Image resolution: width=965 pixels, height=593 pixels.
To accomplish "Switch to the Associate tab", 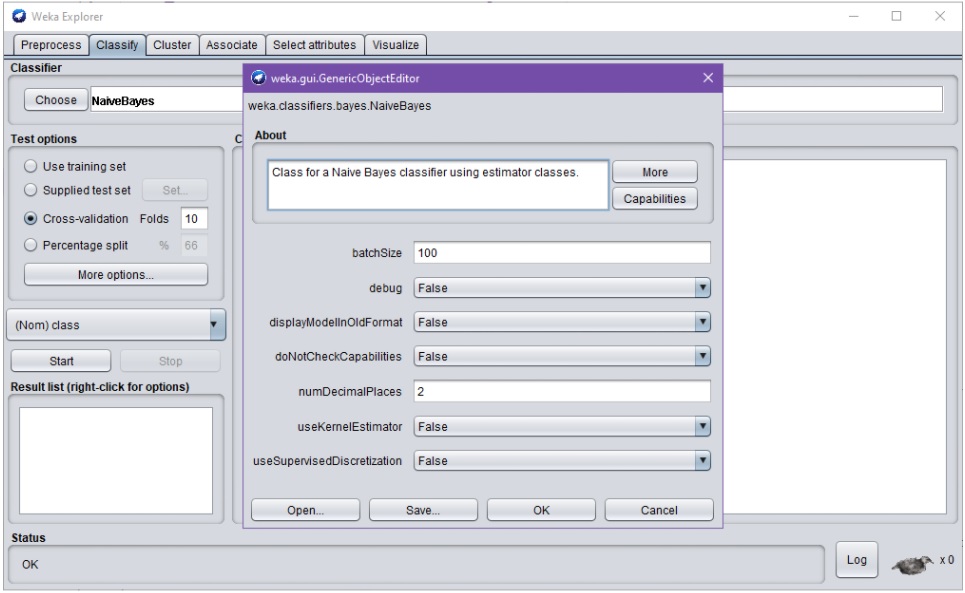I will tap(232, 45).
